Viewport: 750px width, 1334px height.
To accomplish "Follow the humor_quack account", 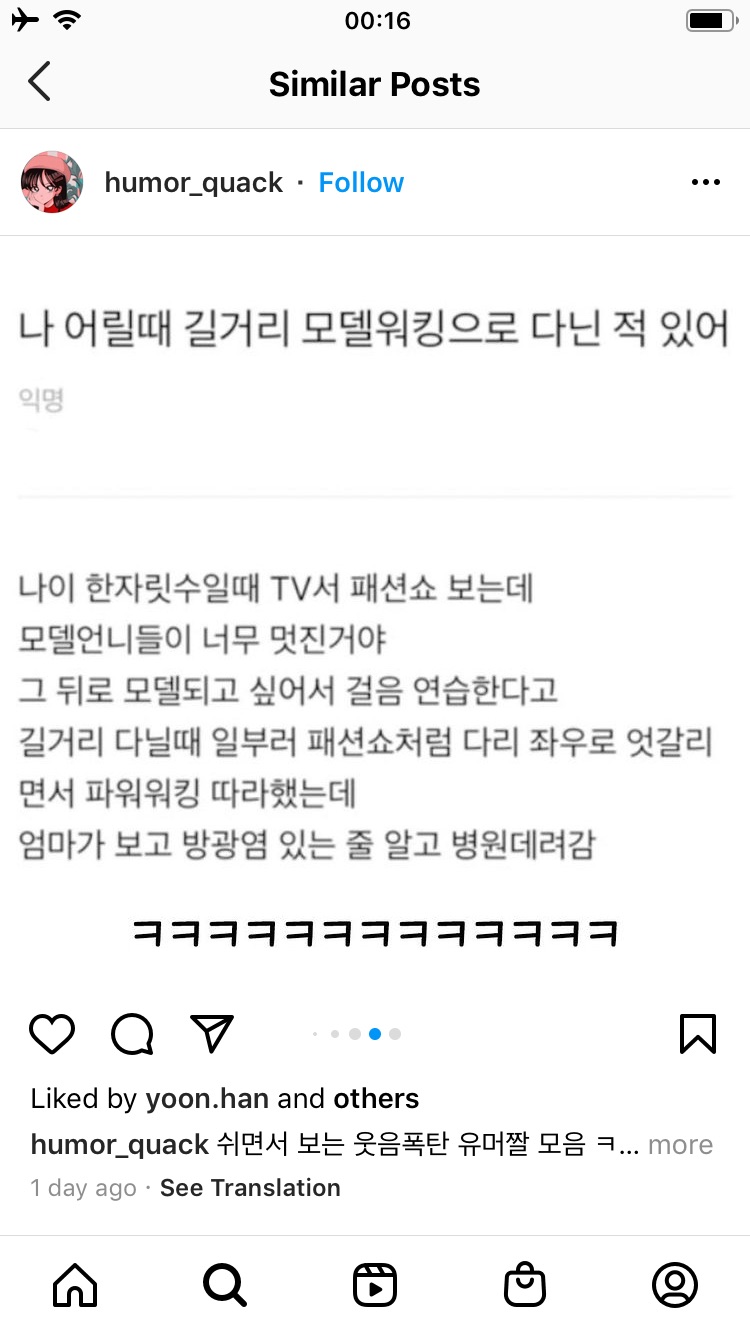I will (x=361, y=183).
